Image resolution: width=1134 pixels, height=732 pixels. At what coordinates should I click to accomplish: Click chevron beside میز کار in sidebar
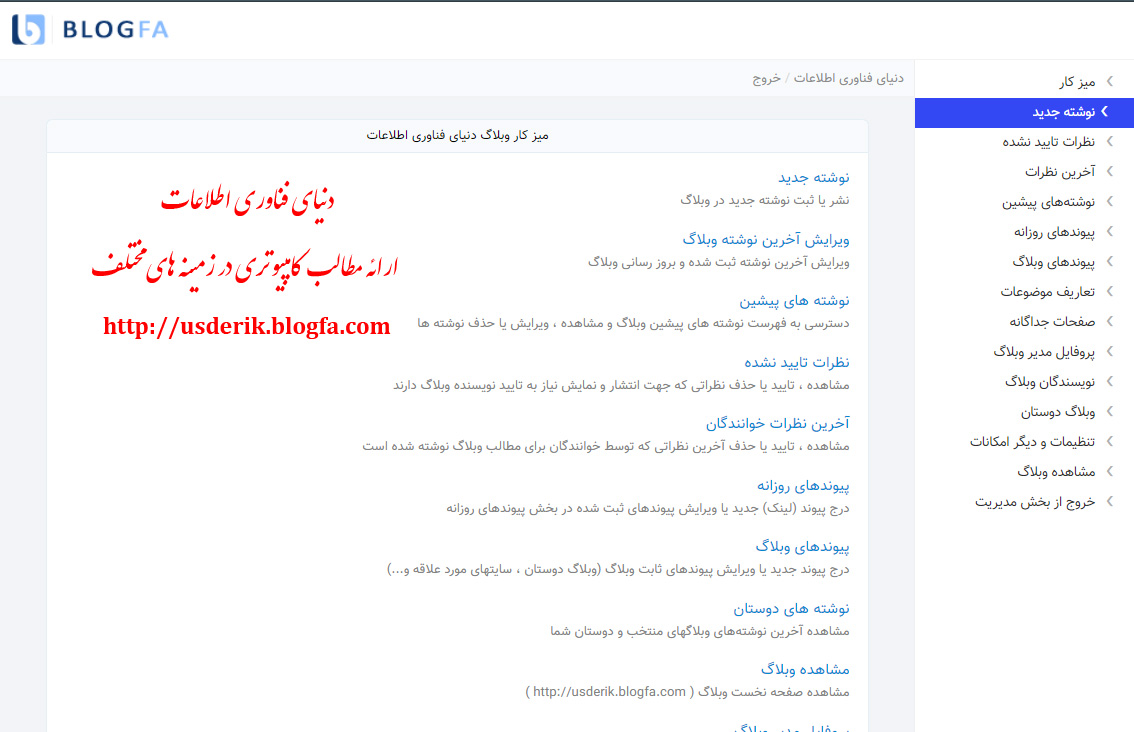tap(1109, 82)
